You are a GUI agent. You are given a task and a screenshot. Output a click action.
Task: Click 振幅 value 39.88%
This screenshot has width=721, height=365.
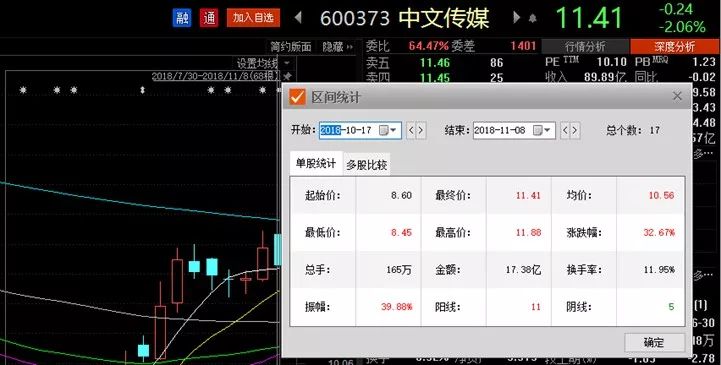396,307
